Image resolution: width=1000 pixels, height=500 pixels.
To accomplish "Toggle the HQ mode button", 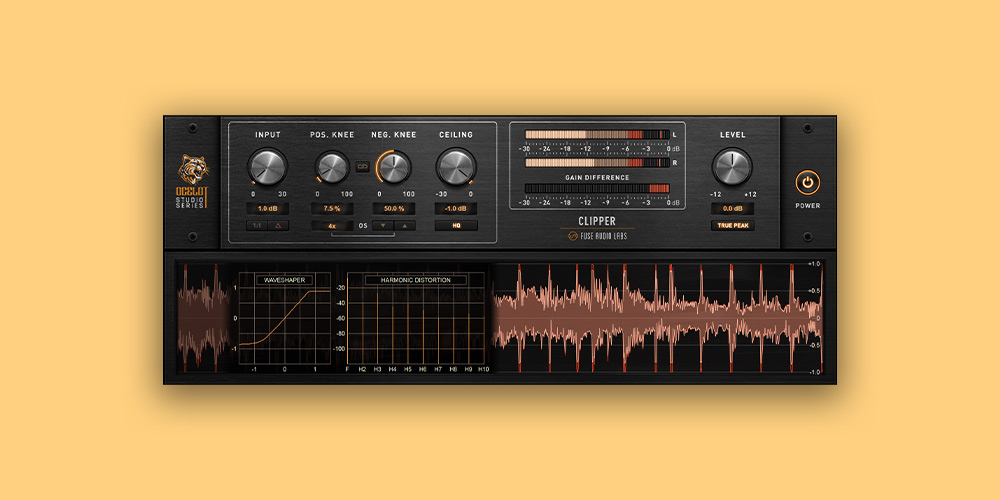I will [456, 226].
